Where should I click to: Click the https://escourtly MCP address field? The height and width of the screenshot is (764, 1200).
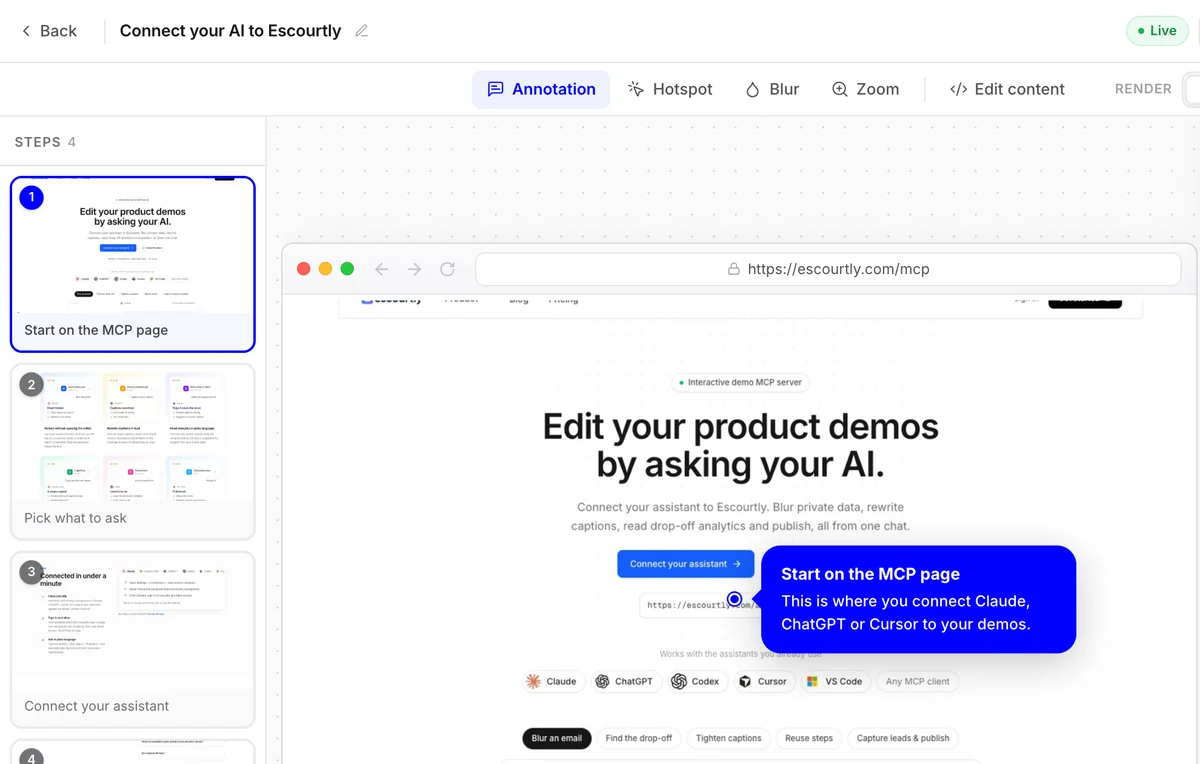[698, 605]
